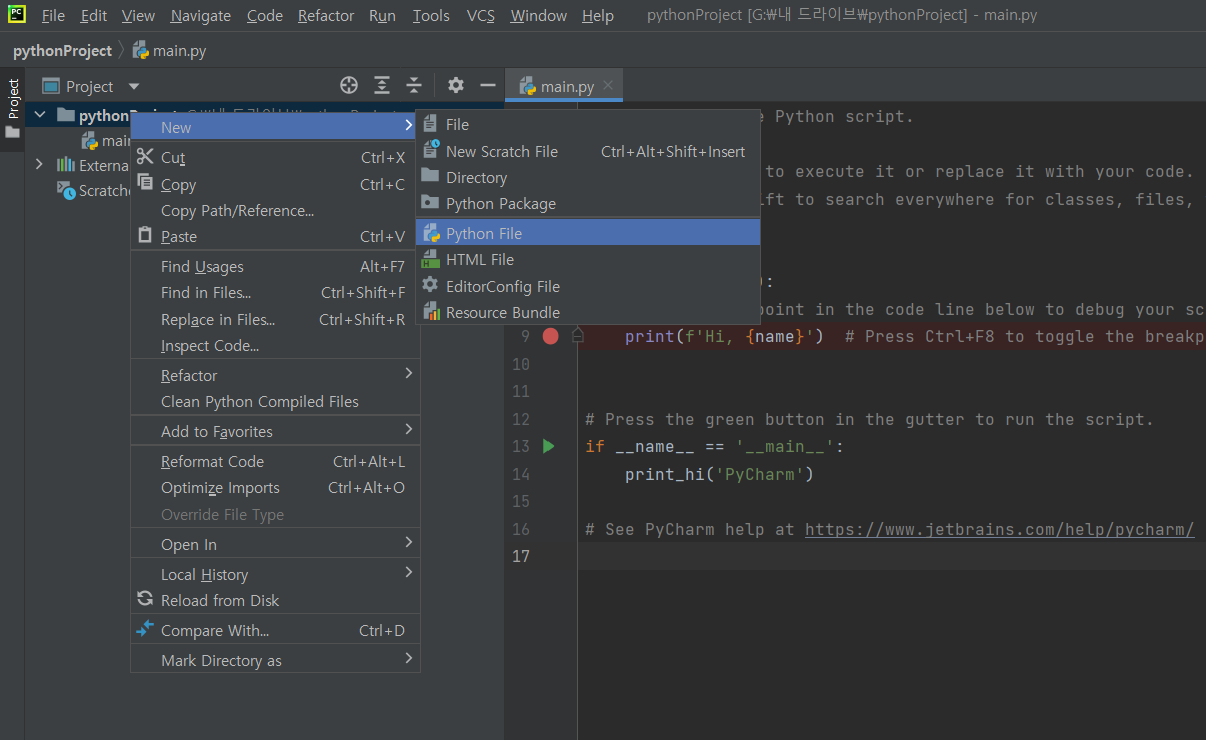Choose Copy Path/Reference from context menu
Image resolution: width=1206 pixels, height=740 pixels.
[275, 210]
